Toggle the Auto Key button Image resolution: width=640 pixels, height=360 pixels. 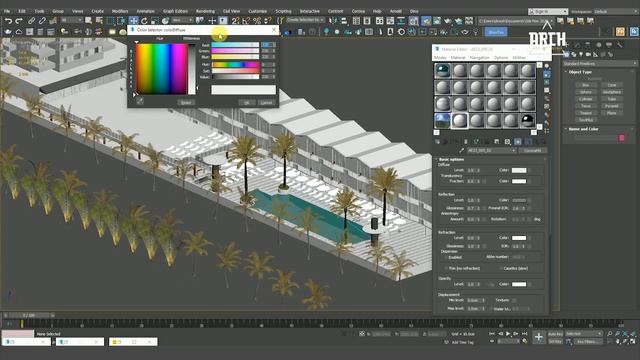[555, 334]
